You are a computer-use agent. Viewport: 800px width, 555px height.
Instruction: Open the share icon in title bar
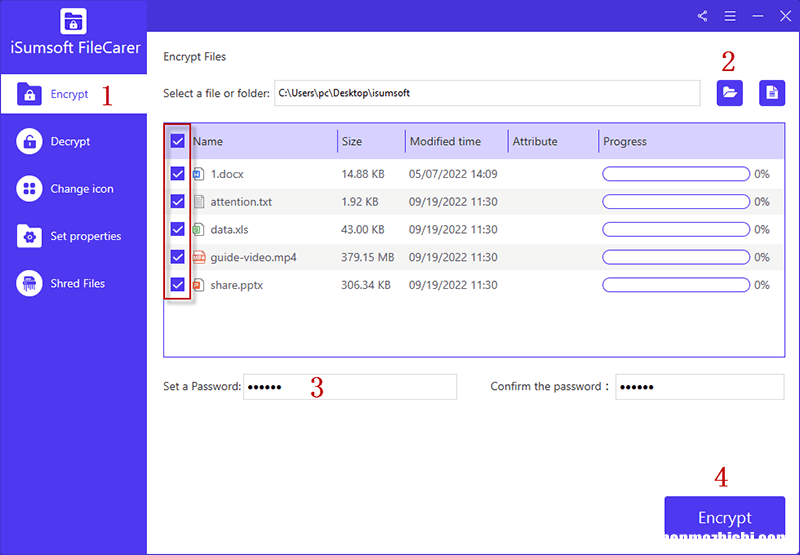pos(703,16)
